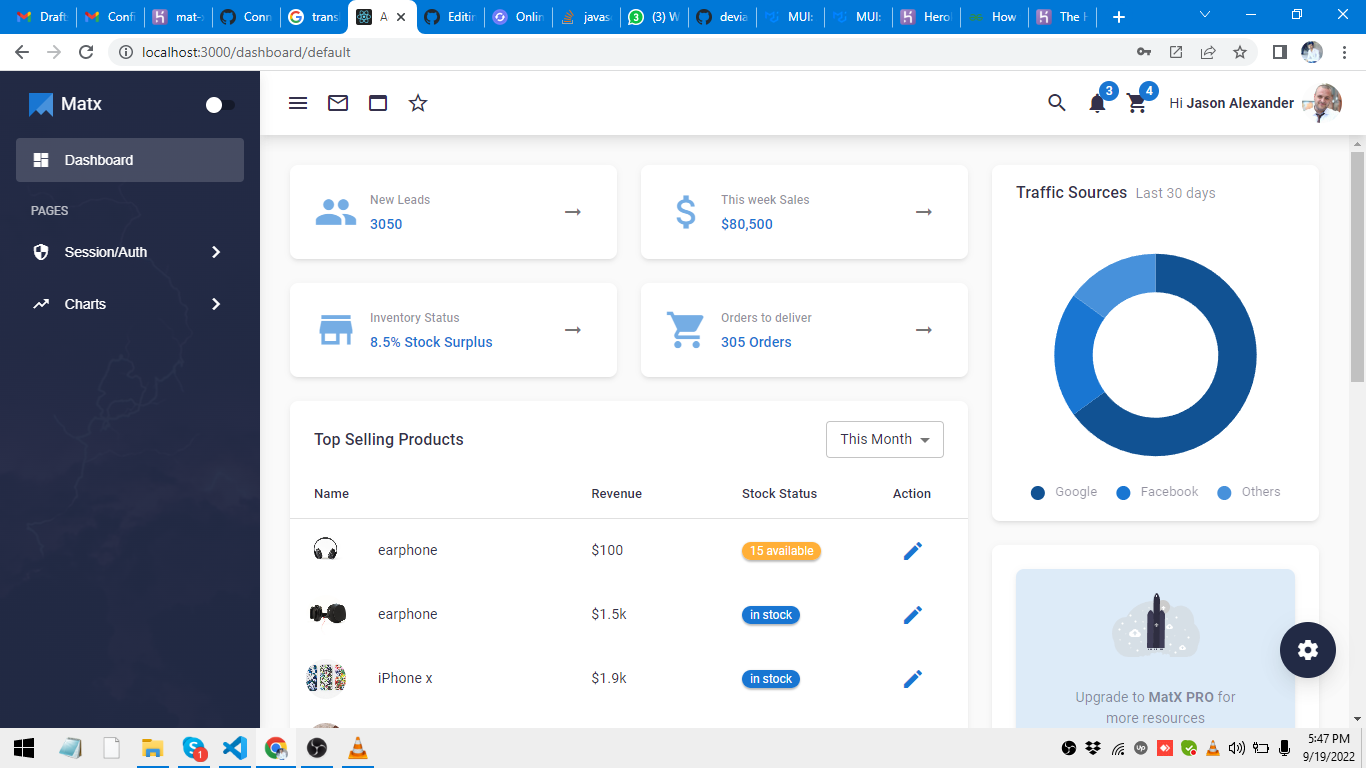Edit the earphone product entry
Viewport: 1366px width, 768px height.
[912, 550]
